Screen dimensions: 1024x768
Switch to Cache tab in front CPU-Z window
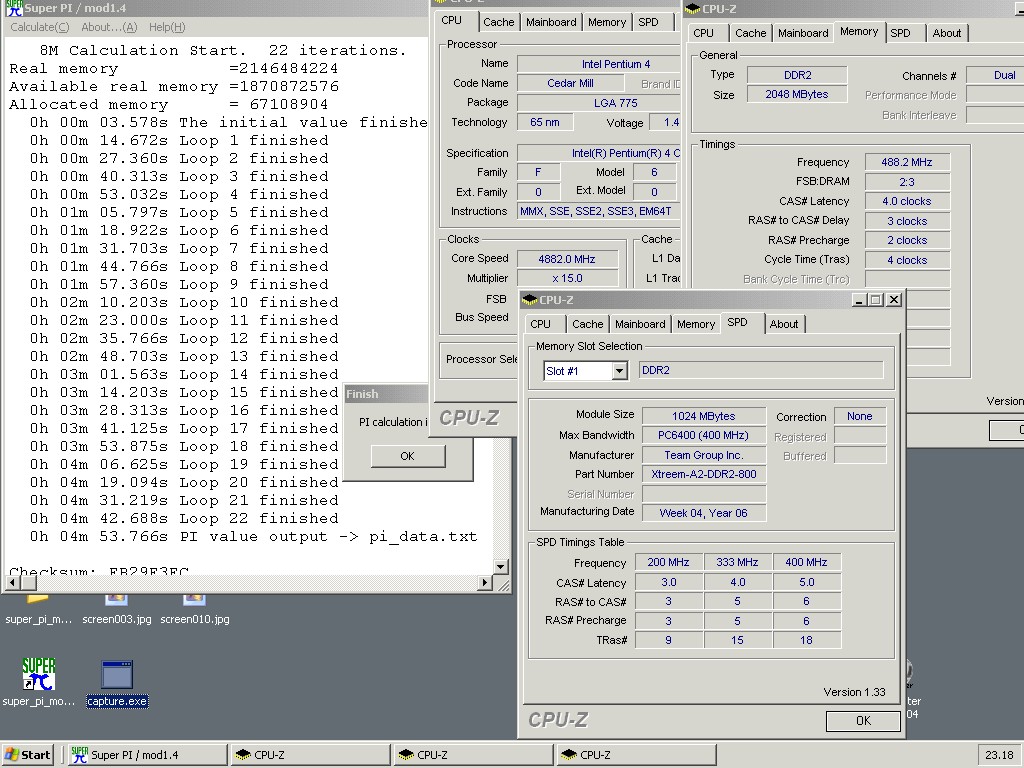587,324
